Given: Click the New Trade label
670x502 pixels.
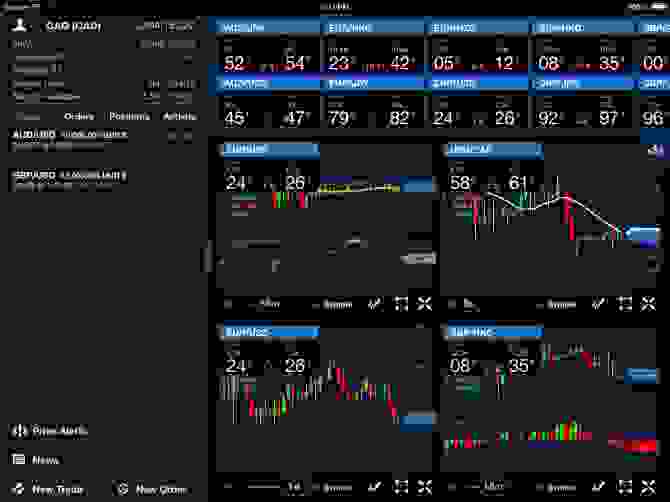Looking at the screenshot, I should [x=58, y=489].
